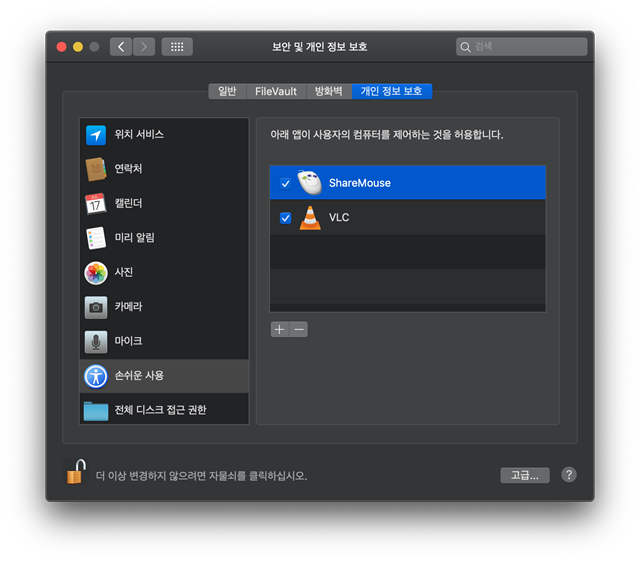This screenshot has height=562, width=640.
Task: Open help with the question mark
Action: [569, 475]
